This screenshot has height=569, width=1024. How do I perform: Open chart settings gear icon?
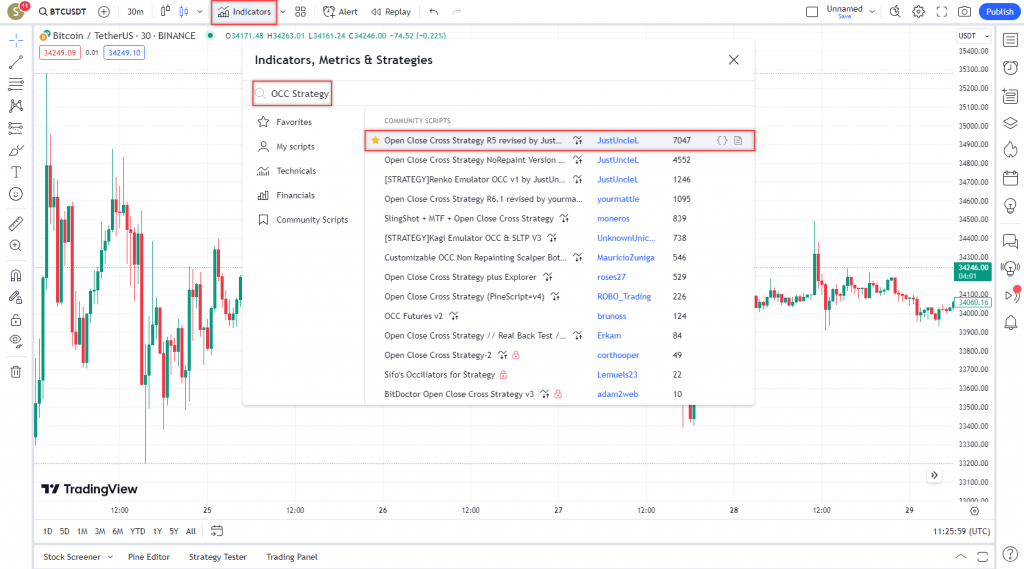click(x=918, y=12)
